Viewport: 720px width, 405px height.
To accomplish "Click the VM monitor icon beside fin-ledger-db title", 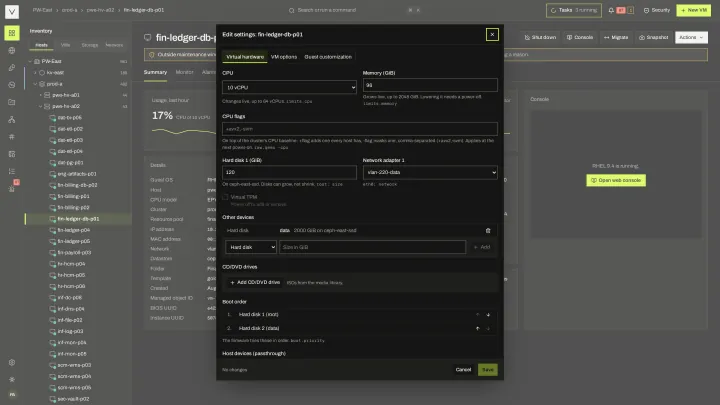I will pyautogui.click(x=147, y=37).
